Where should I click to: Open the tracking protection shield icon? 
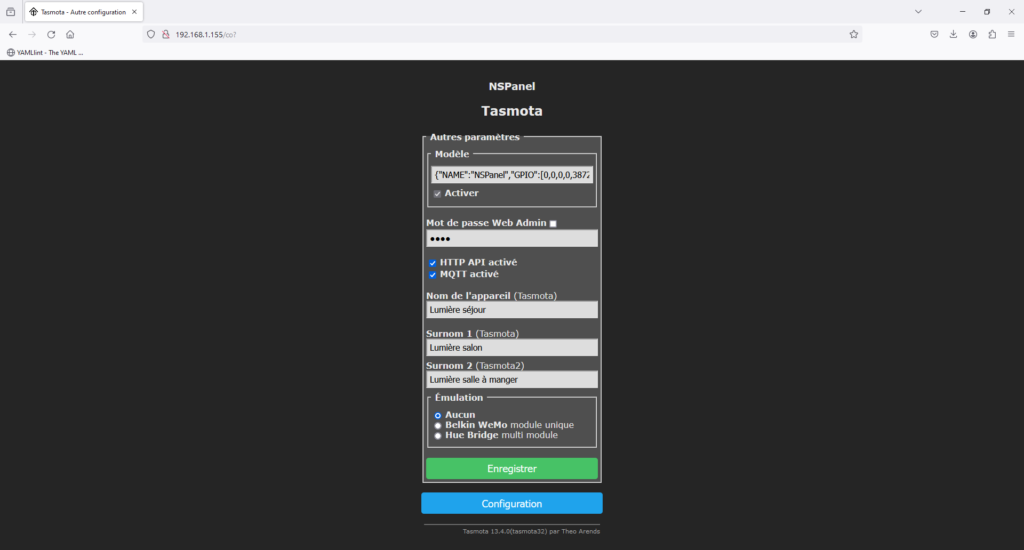[151, 35]
